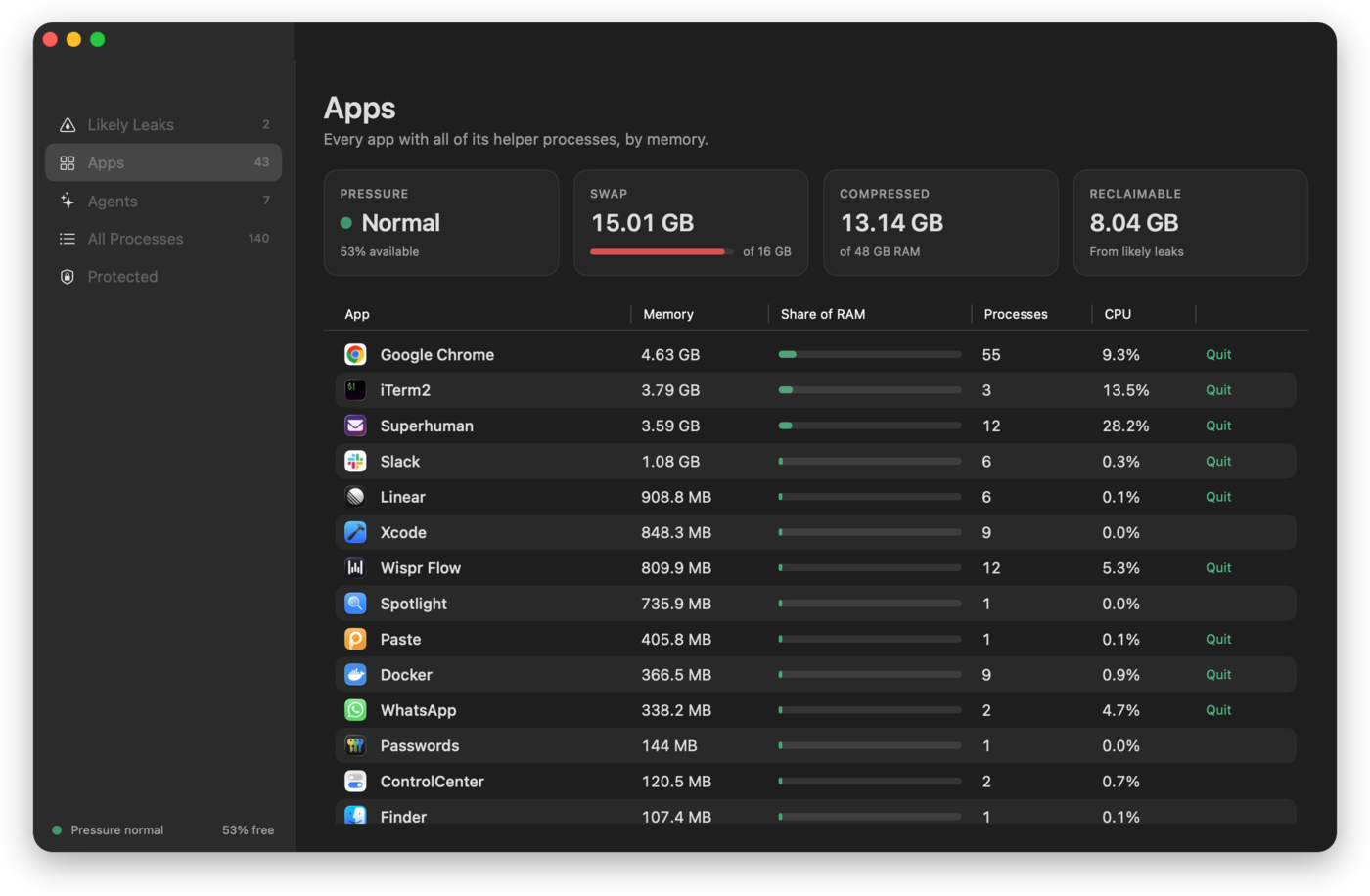The height and width of the screenshot is (896, 1370).
Task: Click the Pressure Normal card
Action: click(x=441, y=223)
